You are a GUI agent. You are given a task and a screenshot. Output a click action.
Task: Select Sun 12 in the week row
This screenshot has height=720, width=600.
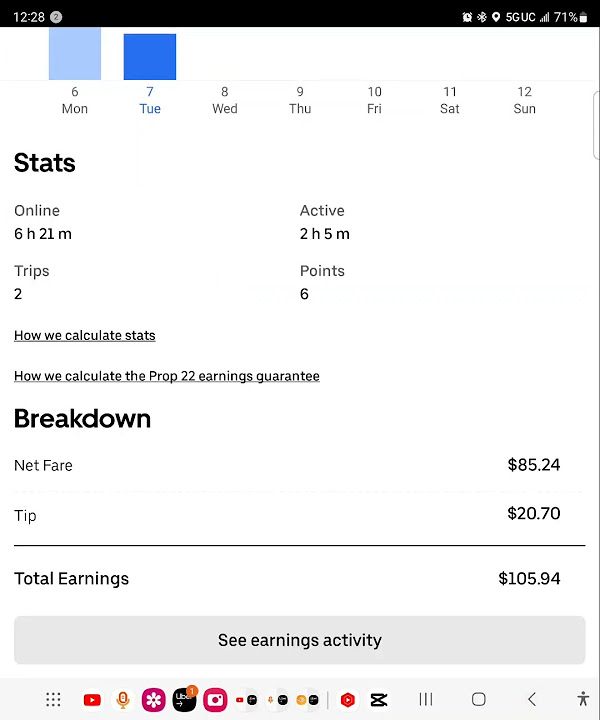tap(525, 100)
